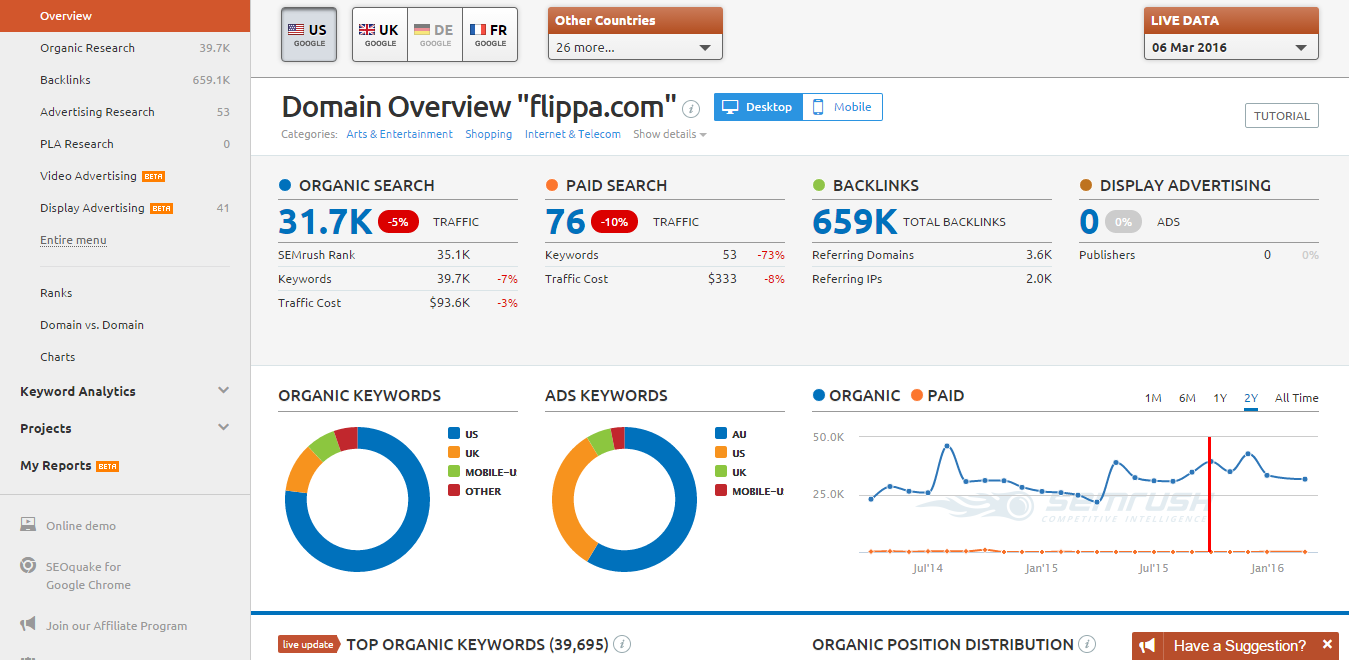The height and width of the screenshot is (660, 1349).
Task: Click the Ads Keywords donut chart
Action: (x=624, y=500)
